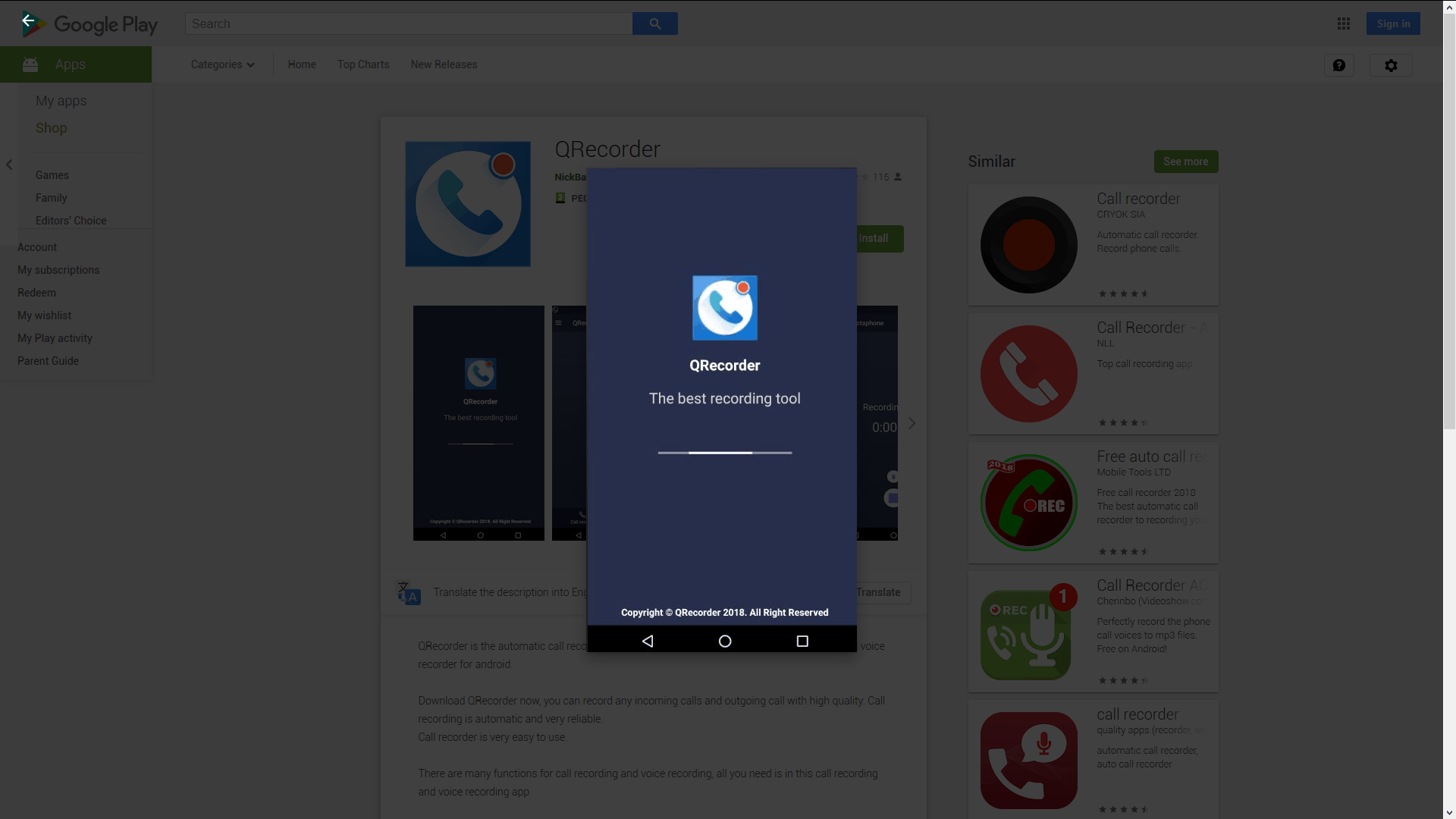Open the Parent Guide link
The height and width of the screenshot is (819, 1456).
tap(49, 361)
